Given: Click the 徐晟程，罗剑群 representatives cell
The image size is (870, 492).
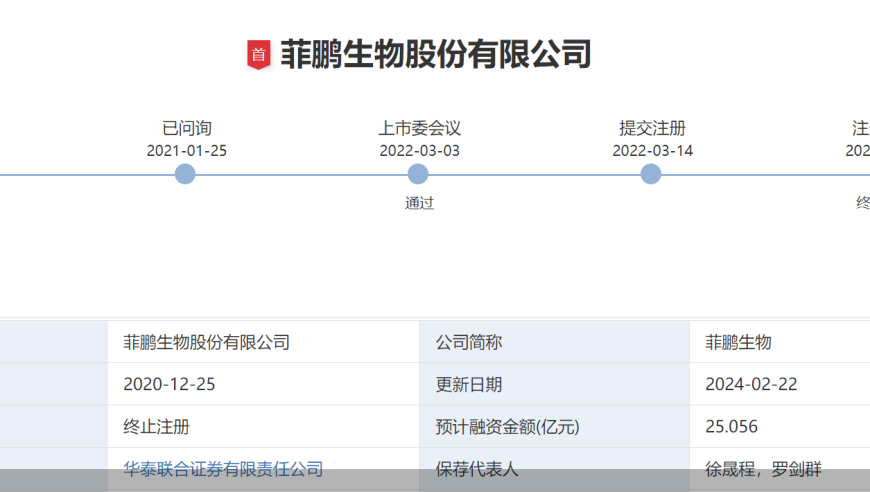Looking at the screenshot, I should (780, 469).
